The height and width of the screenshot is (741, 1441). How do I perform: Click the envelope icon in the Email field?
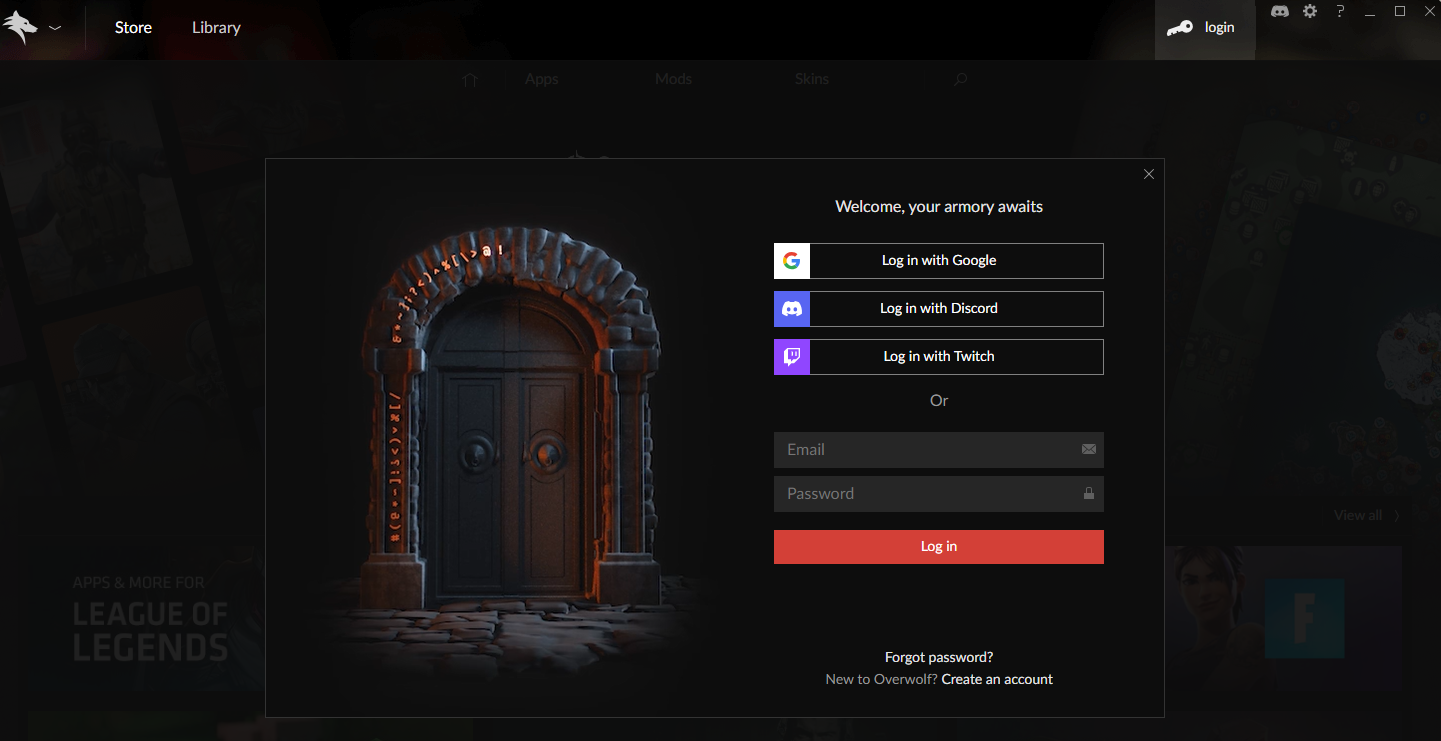coord(1089,450)
